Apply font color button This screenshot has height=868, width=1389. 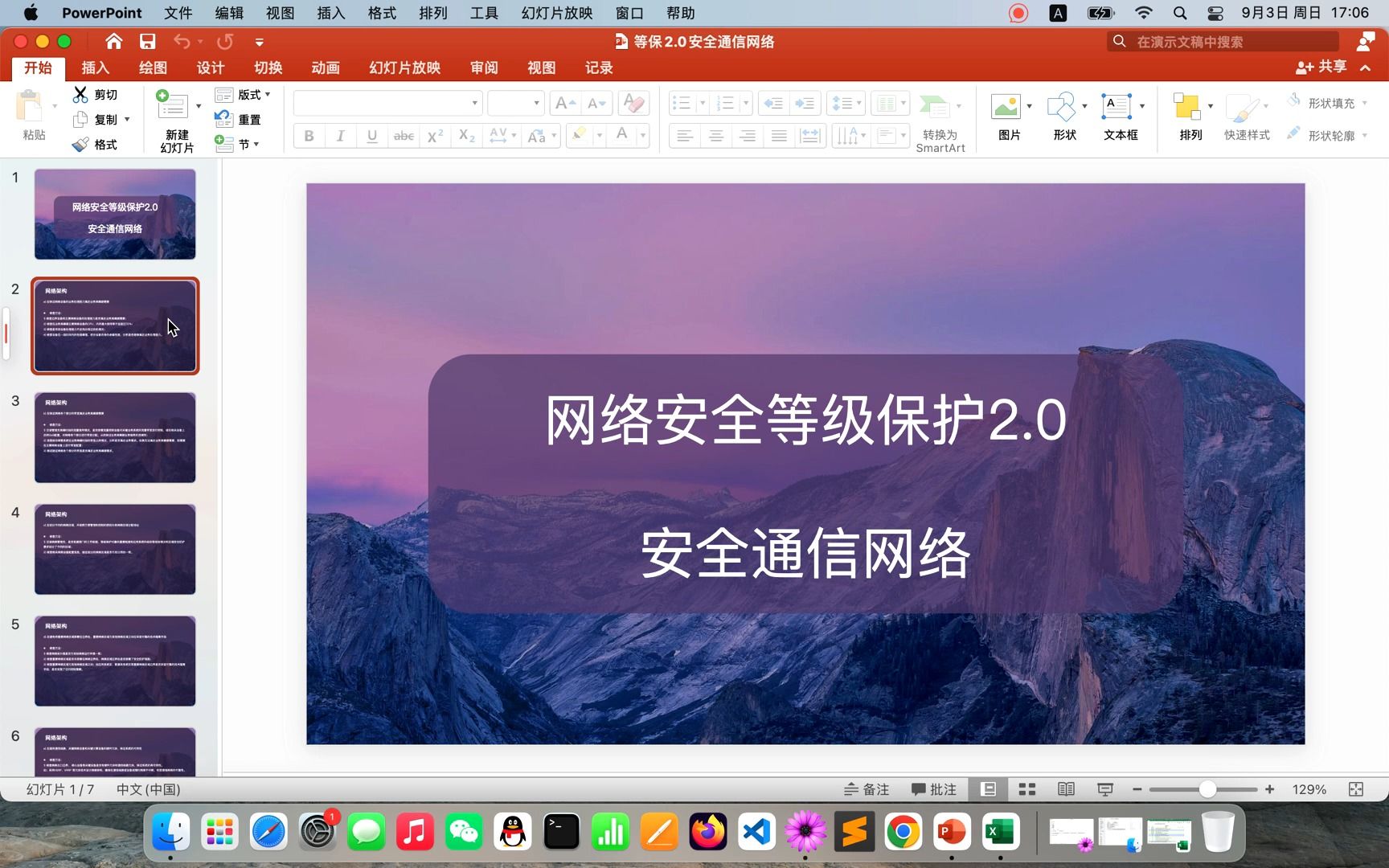tap(621, 136)
